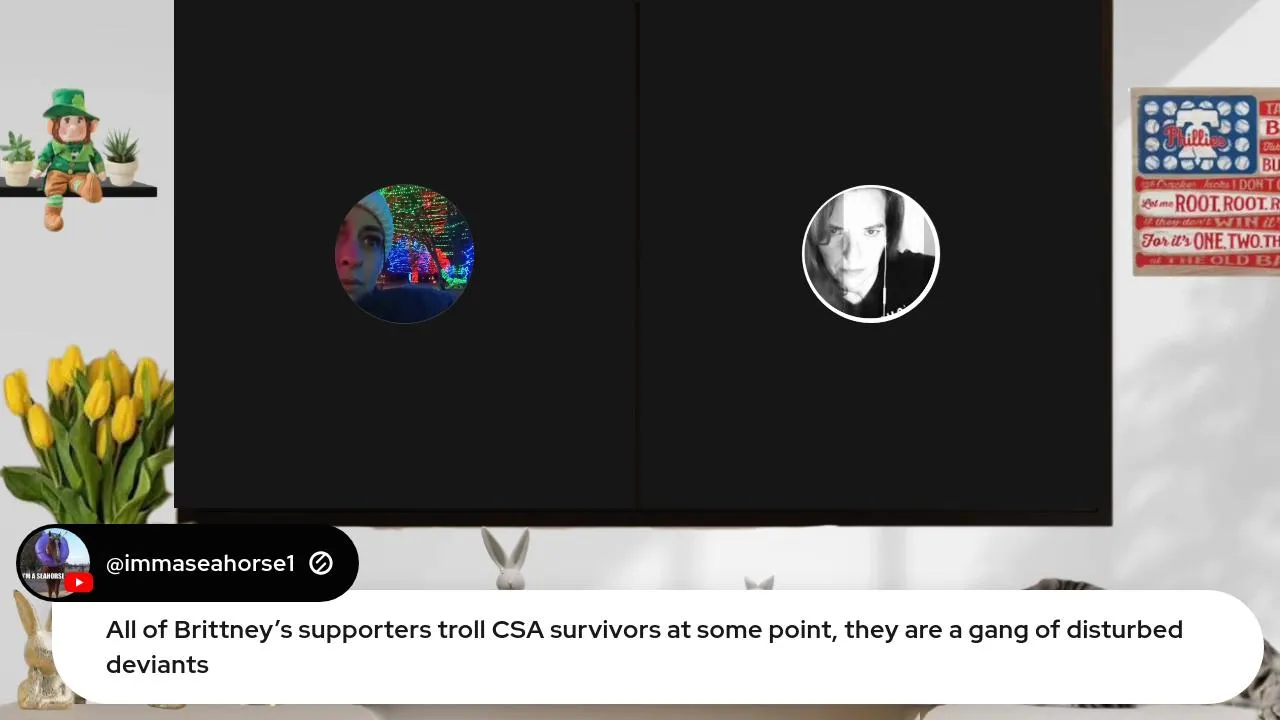Click the empty area of right video panel
Image resolution: width=1280 pixels, height=720 pixels.
point(872,420)
